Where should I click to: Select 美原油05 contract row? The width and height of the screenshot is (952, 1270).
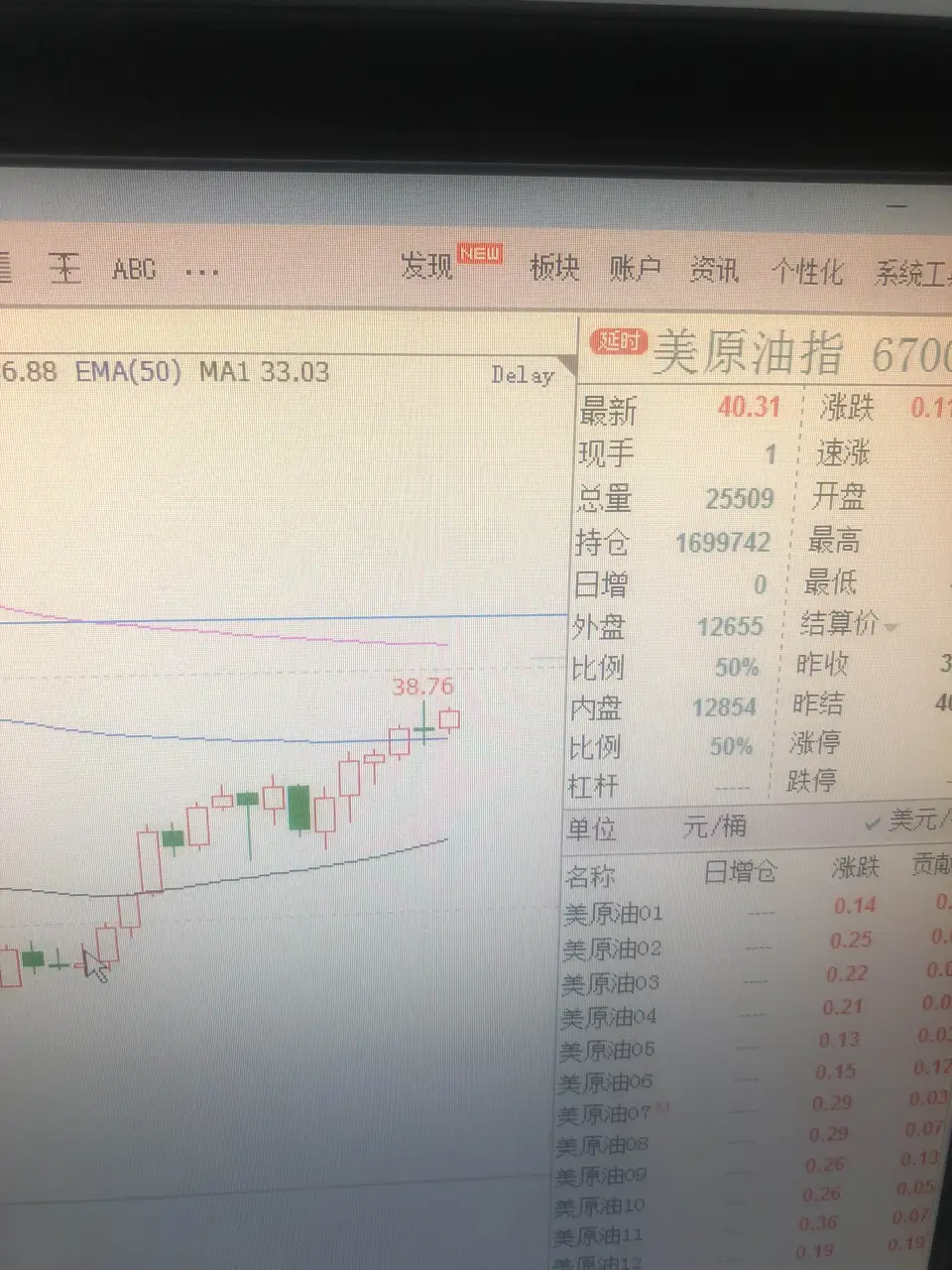coord(753,1046)
